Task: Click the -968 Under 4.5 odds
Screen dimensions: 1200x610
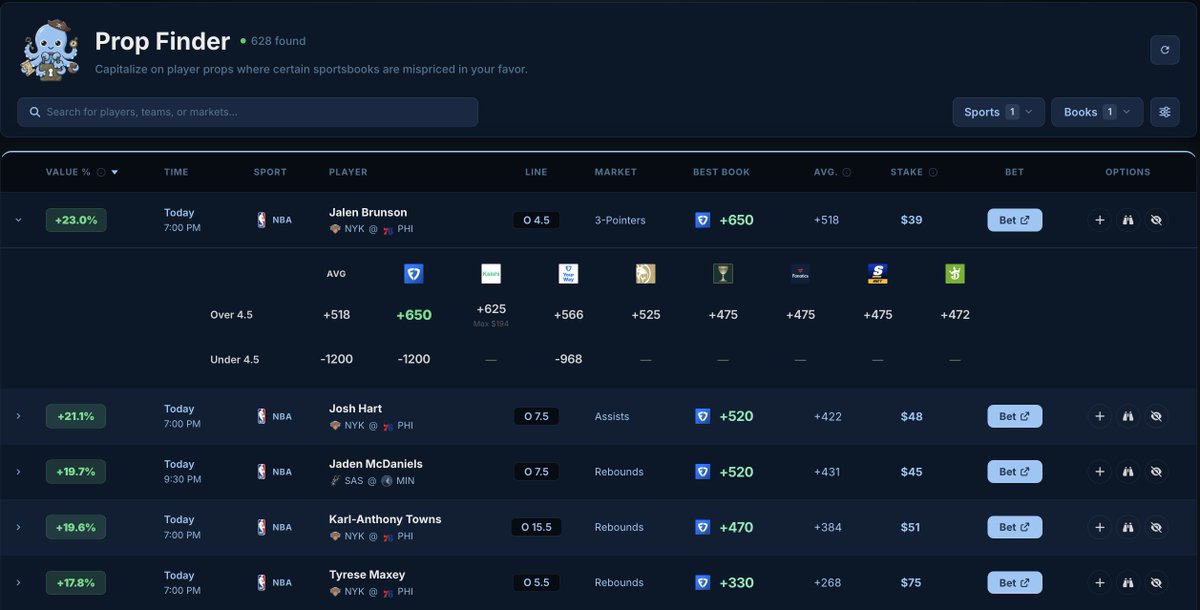Action: coord(568,359)
